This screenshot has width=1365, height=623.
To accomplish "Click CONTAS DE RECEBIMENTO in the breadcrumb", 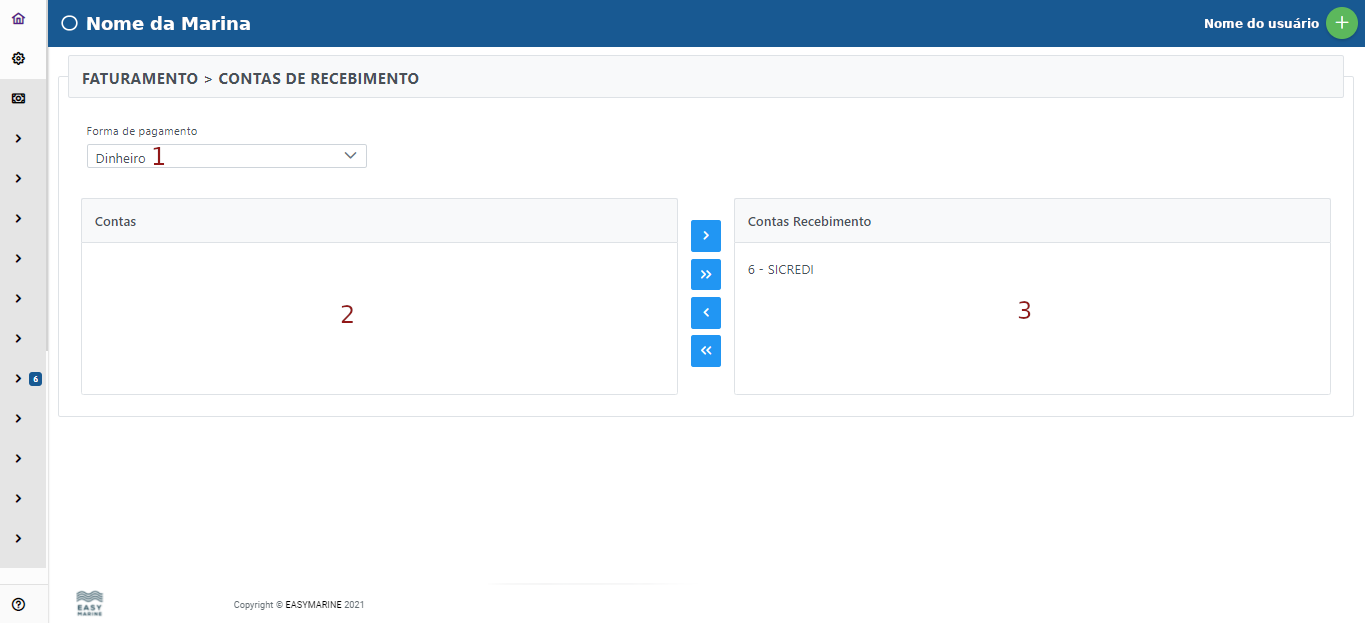I will (318, 78).
